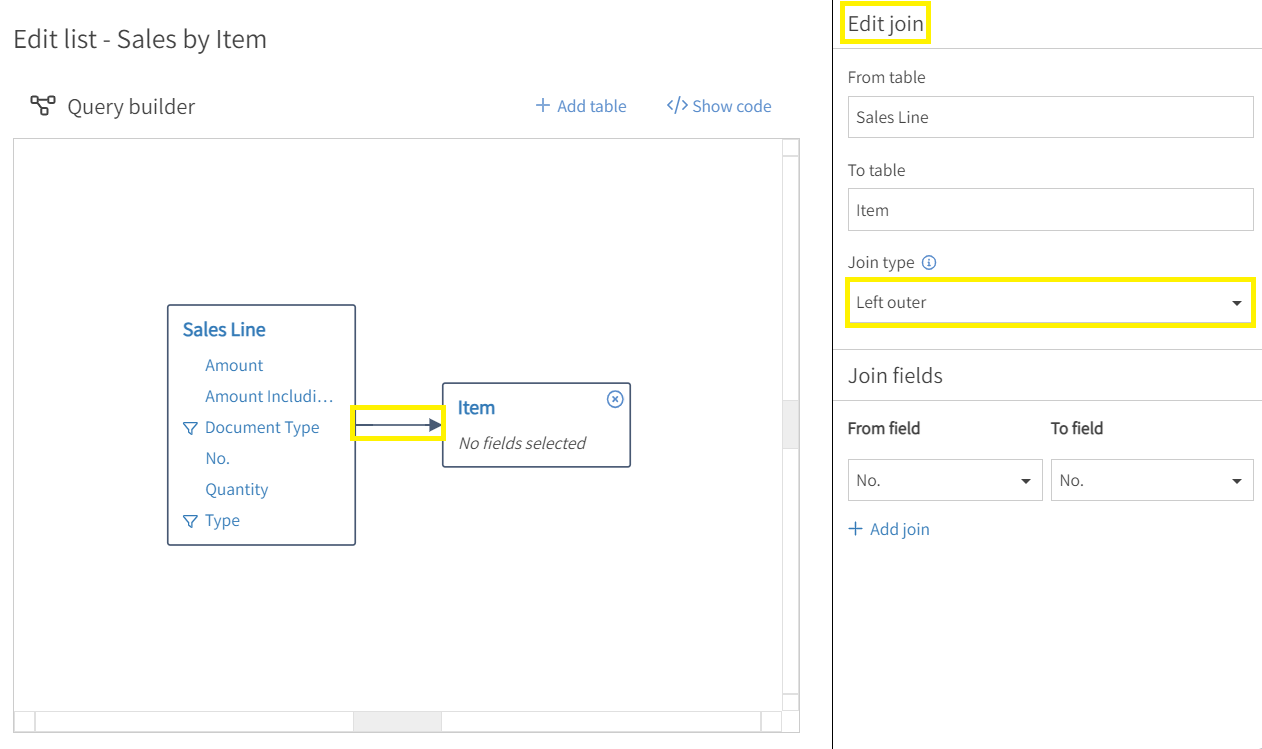
Task: Click the join arrow between Sales Line and Item
Action: click(x=398, y=425)
